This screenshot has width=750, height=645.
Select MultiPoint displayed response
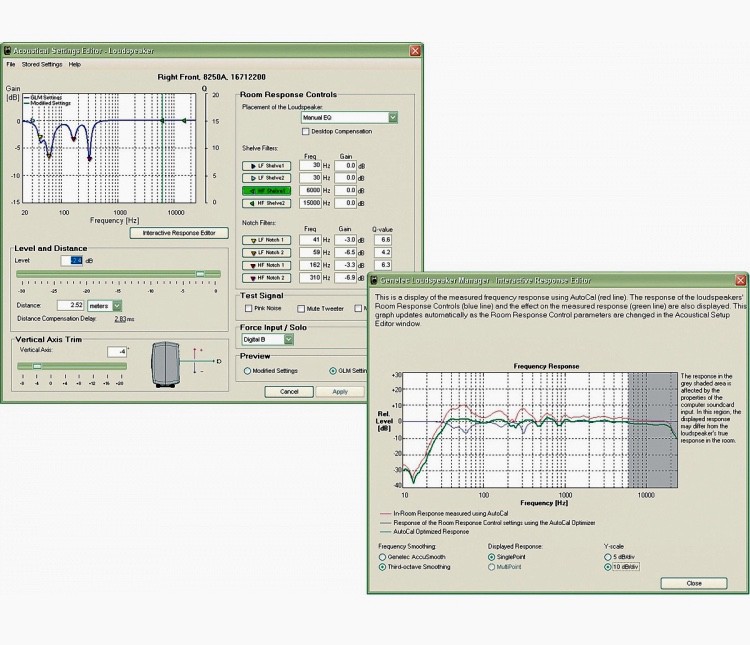coord(491,567)
